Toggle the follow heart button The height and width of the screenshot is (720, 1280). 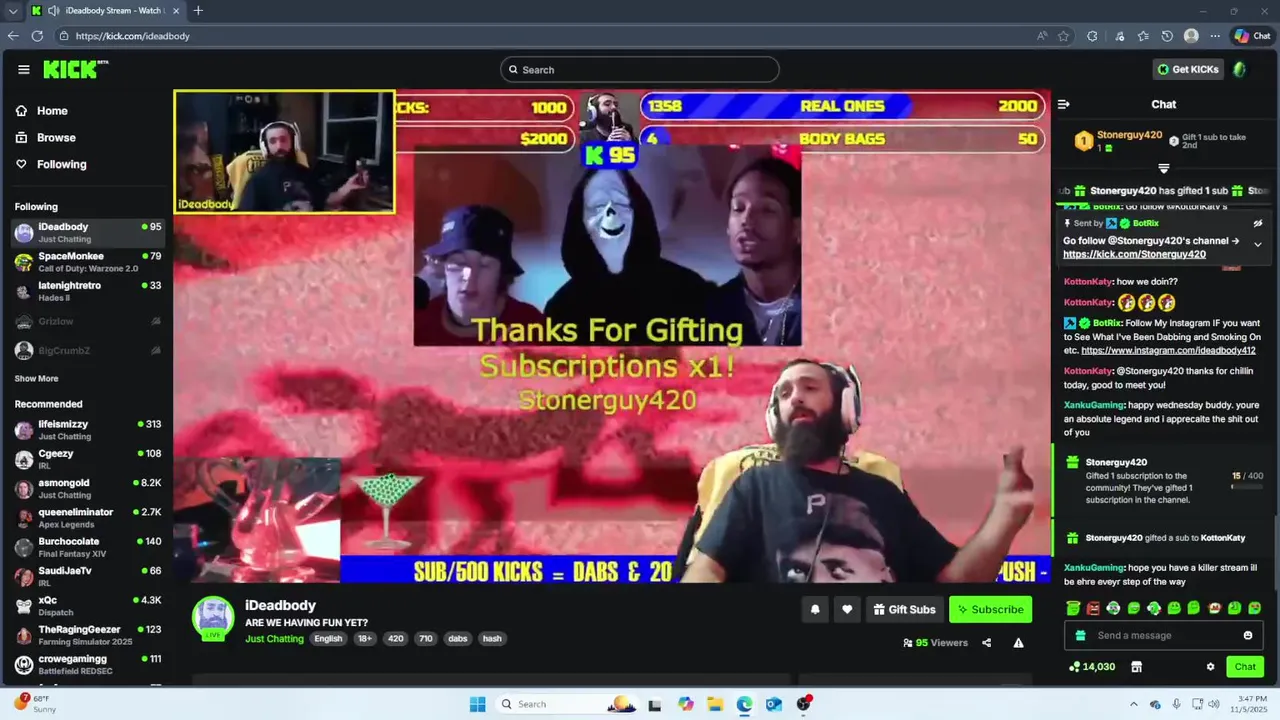point(847,609)
